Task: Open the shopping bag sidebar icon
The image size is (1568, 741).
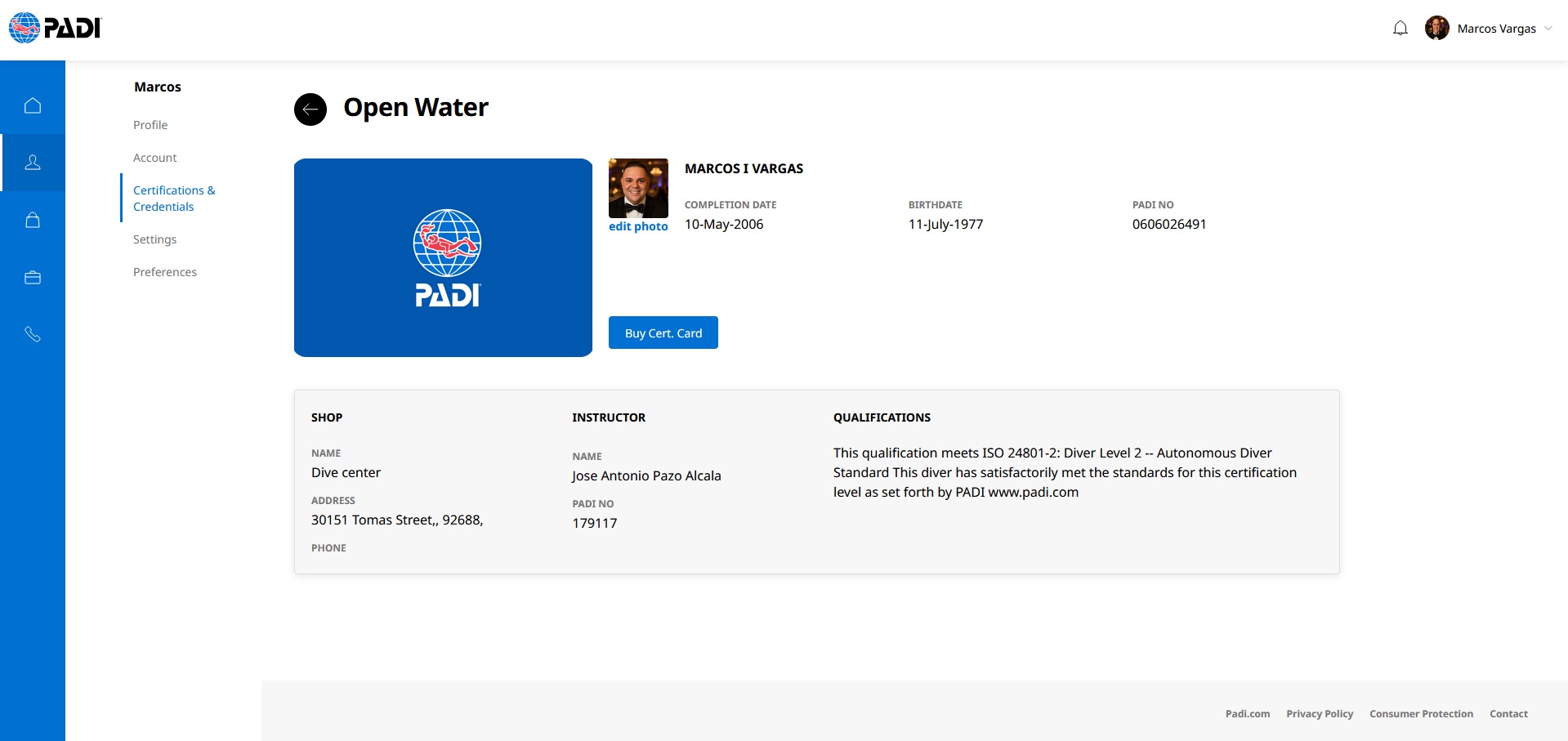Action: tap(33, 220)
